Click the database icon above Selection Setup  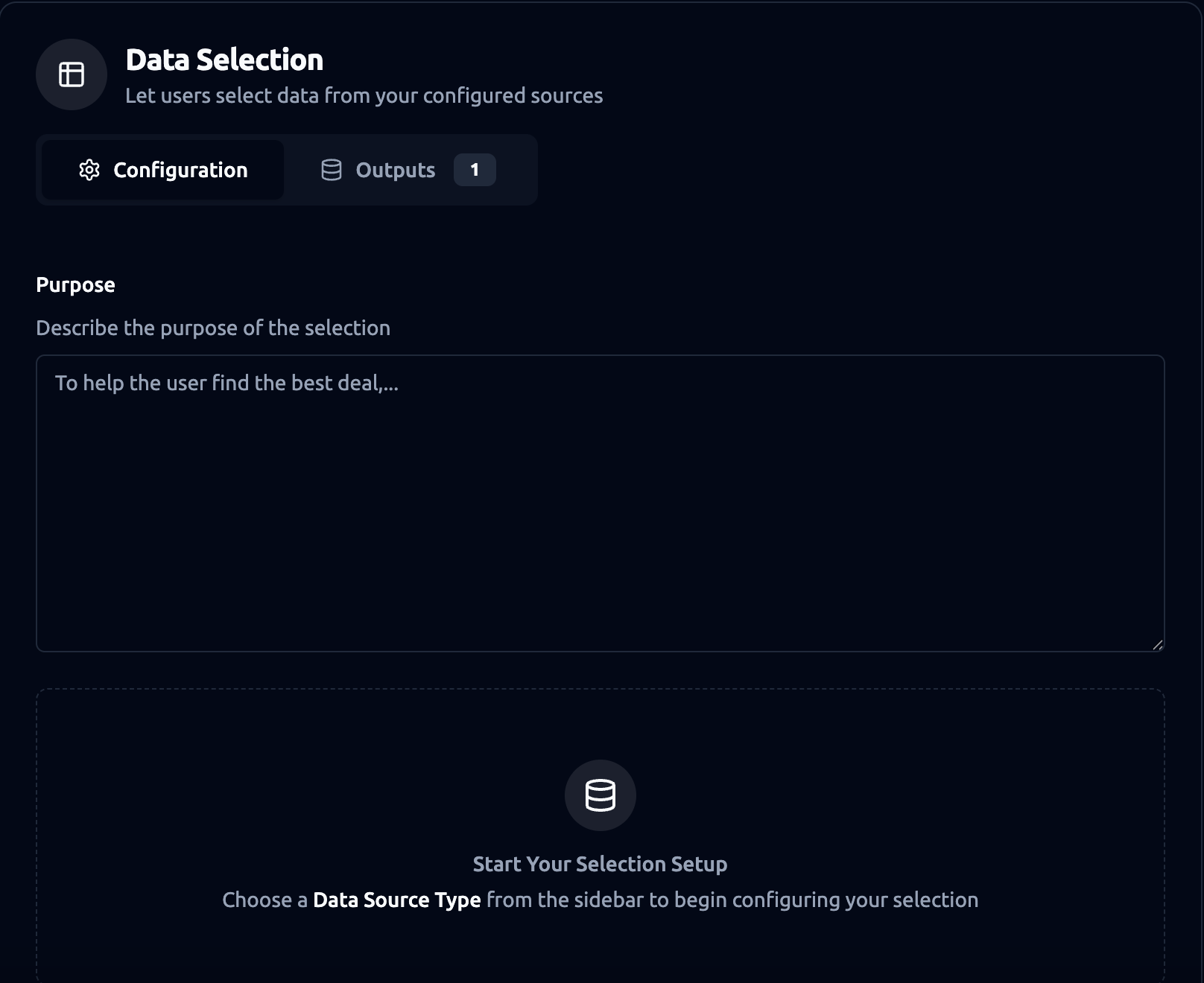coord(600,795)
